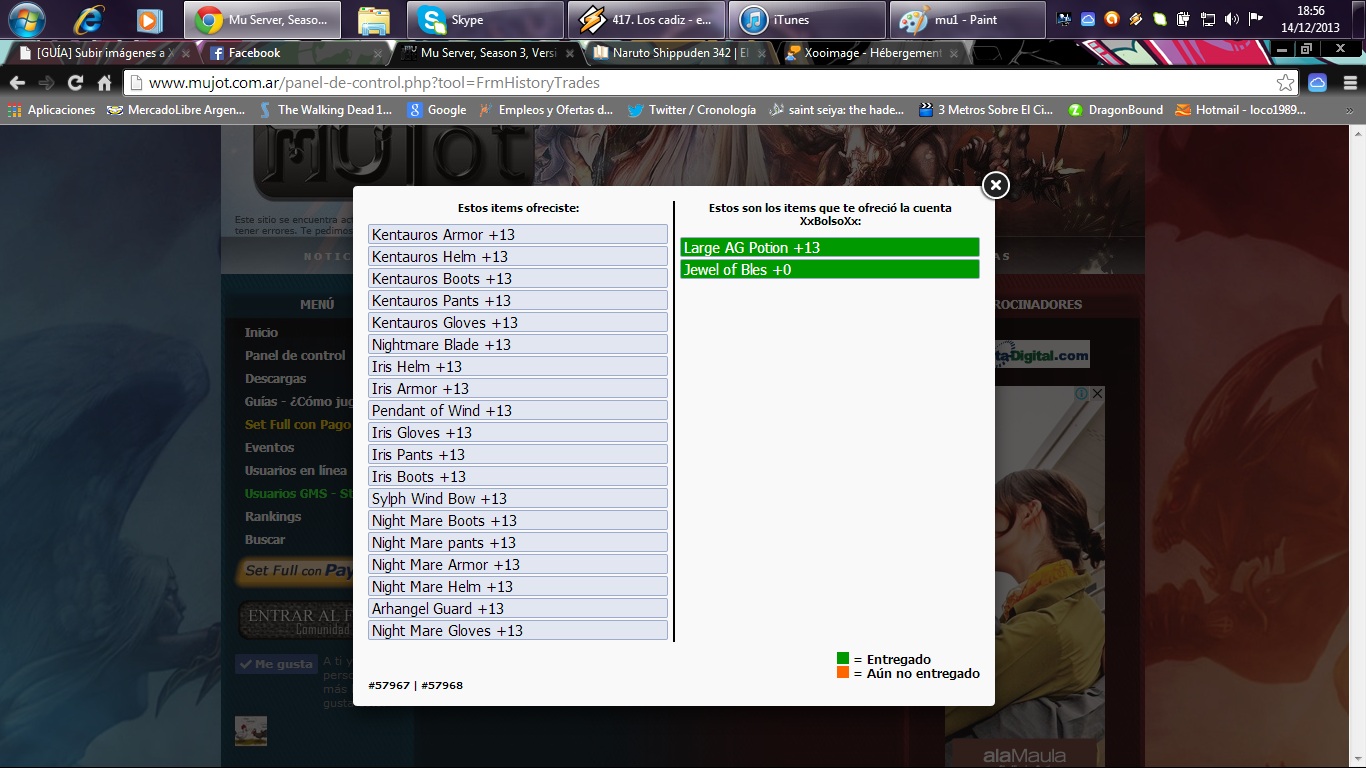Close the trade history popup
The height and width of the screenshot is (768, 1366).
(995, 185)
